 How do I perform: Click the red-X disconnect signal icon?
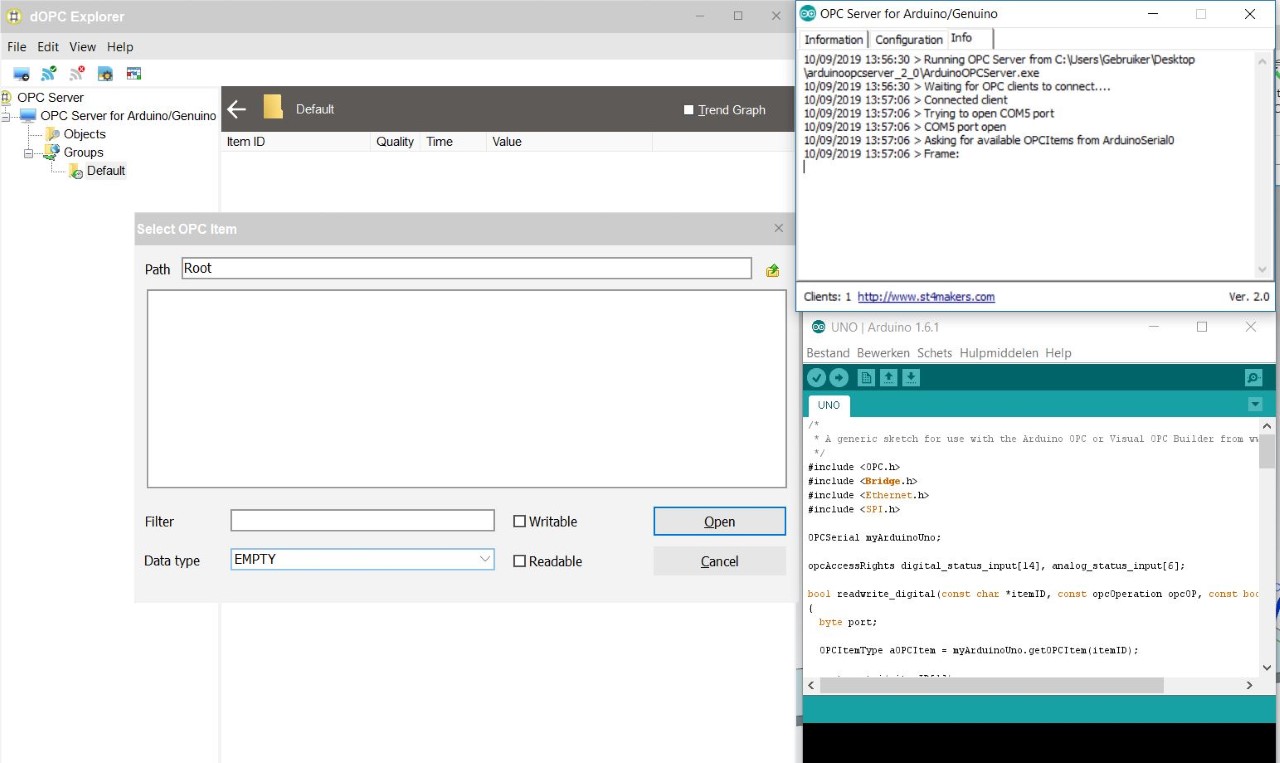77,74
